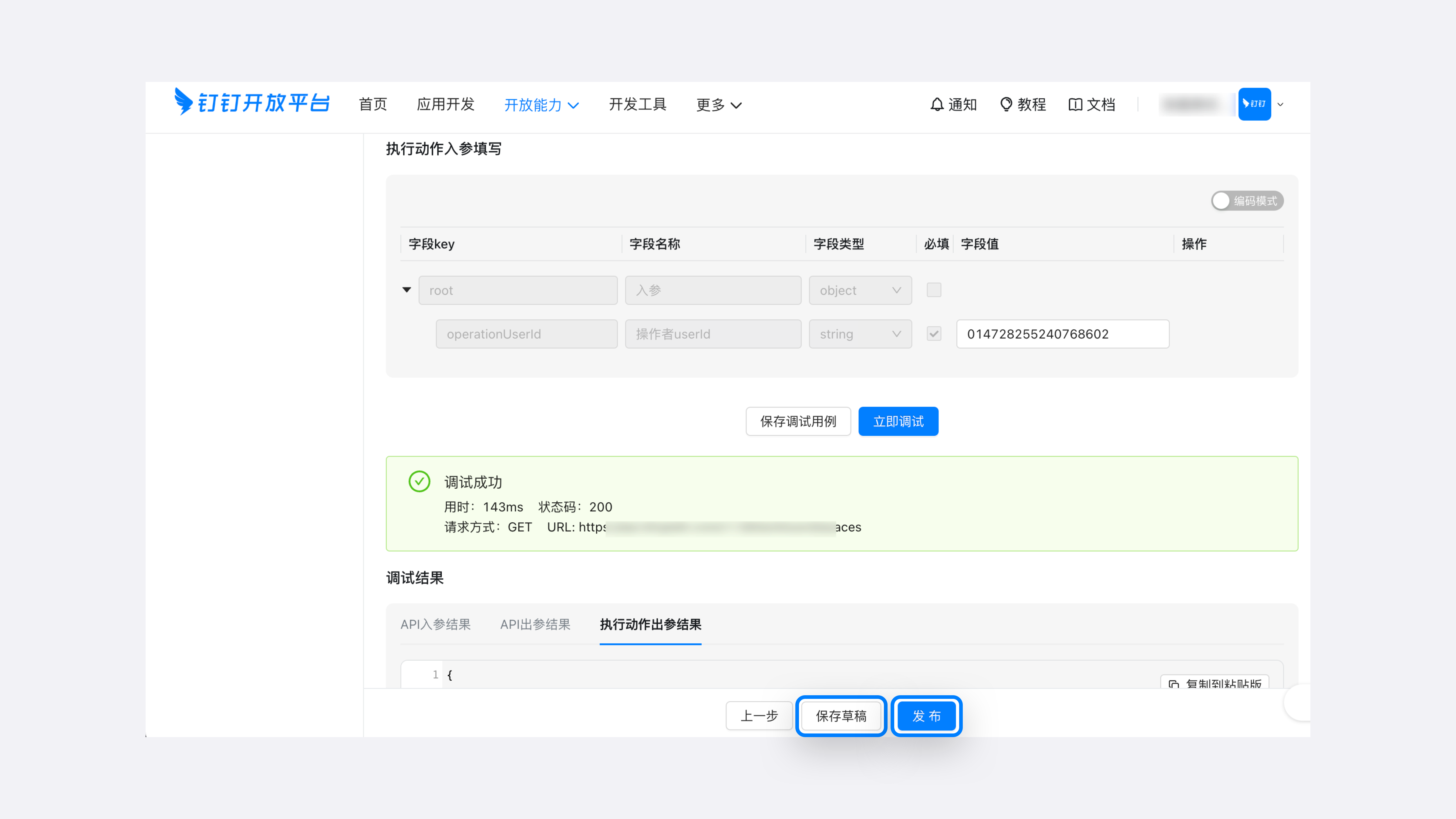
Task: Open the account dropdown arrow
Action: pos(1280,105)
